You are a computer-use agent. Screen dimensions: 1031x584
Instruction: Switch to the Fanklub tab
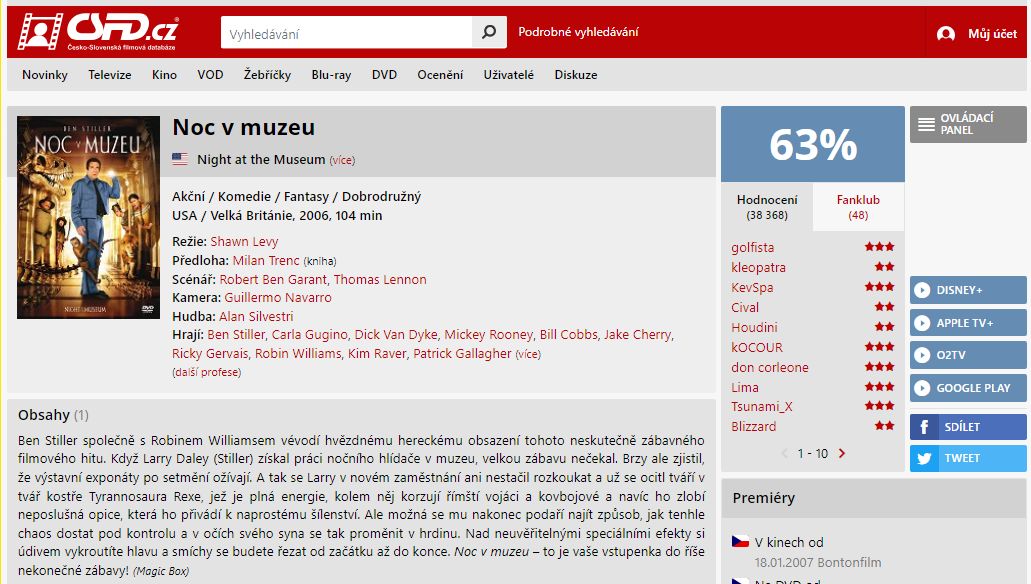pos(858,207)
